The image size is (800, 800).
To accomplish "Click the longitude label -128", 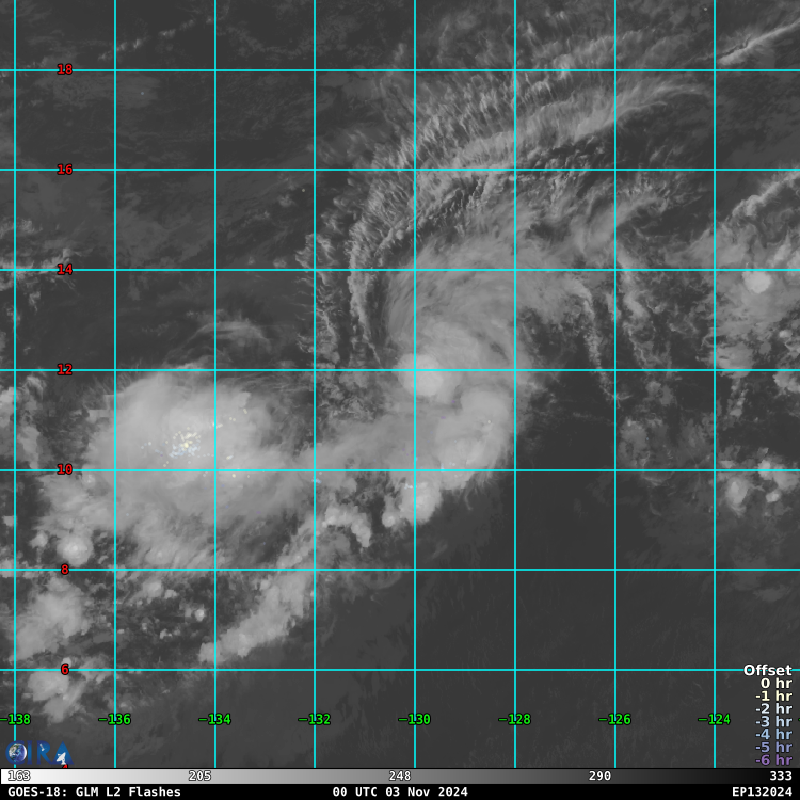I will pos(515,719).
